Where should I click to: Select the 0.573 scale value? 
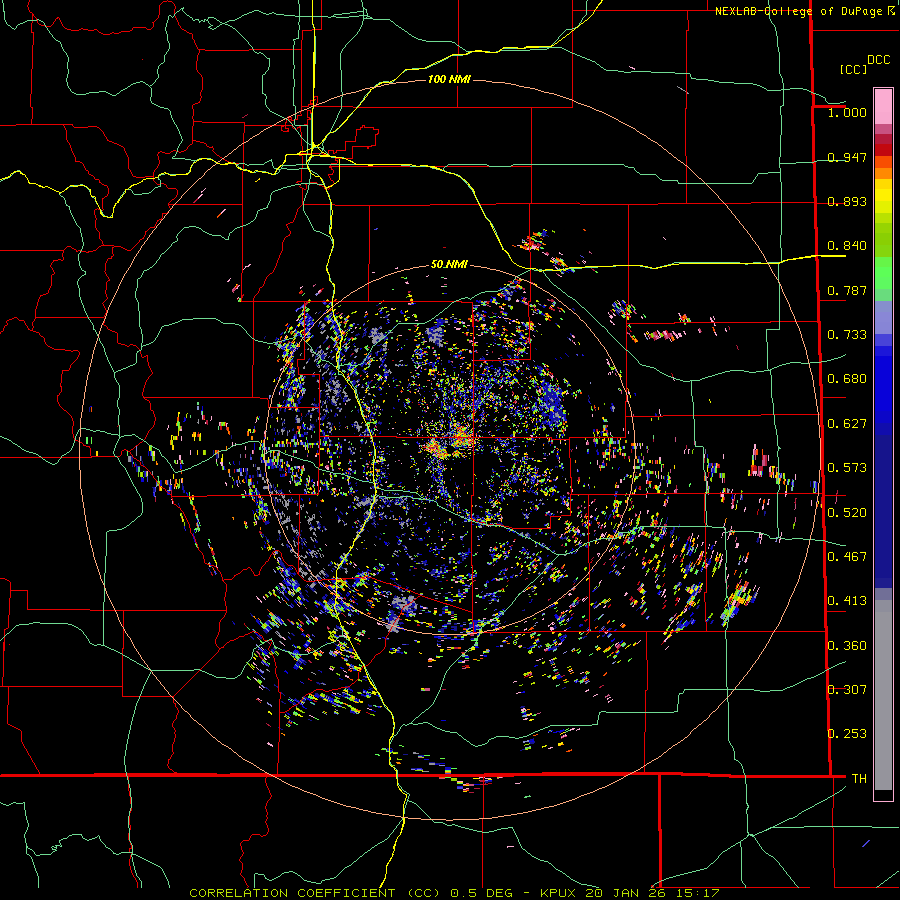click(x=847, y=468)
